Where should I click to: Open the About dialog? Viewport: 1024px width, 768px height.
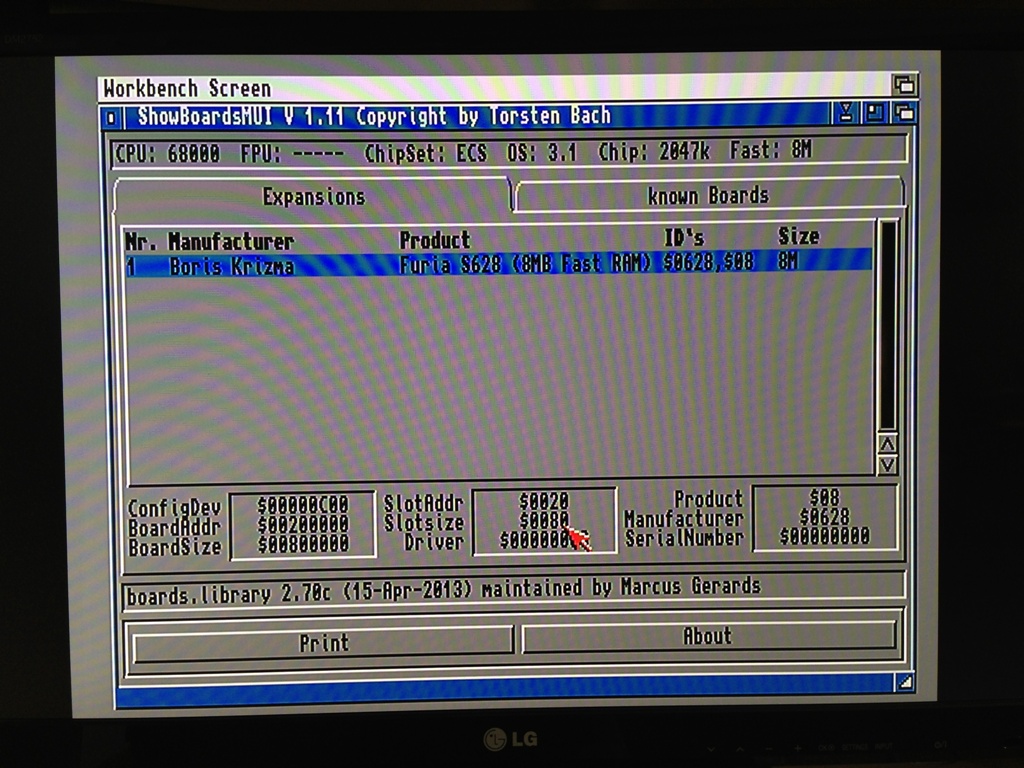pos(707,636)
